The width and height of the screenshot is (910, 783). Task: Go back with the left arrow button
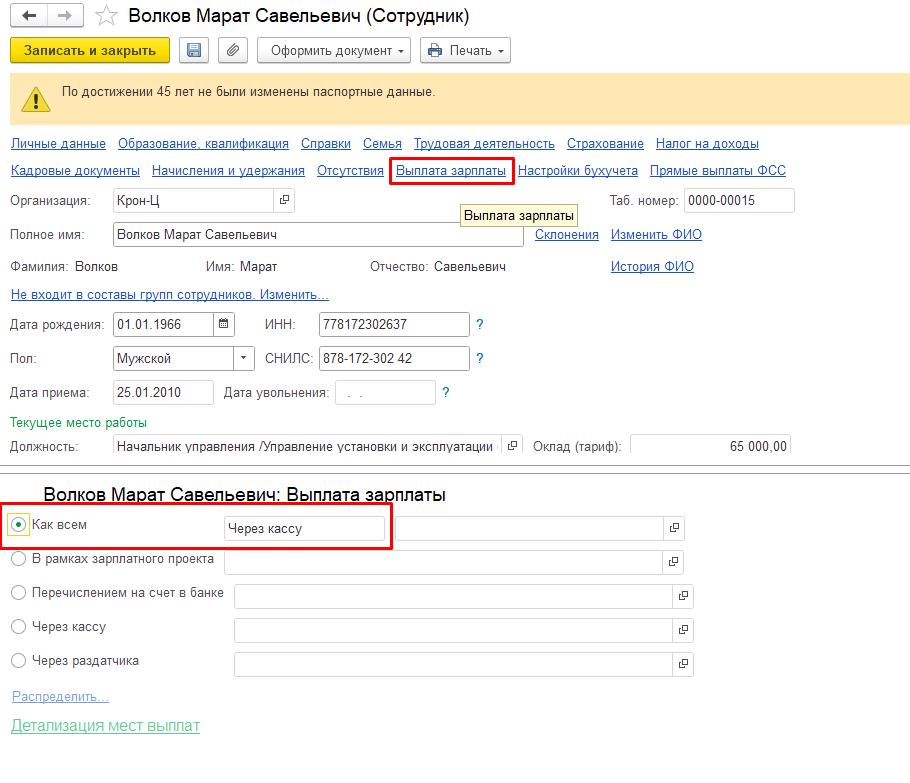(x=29, y=16)
